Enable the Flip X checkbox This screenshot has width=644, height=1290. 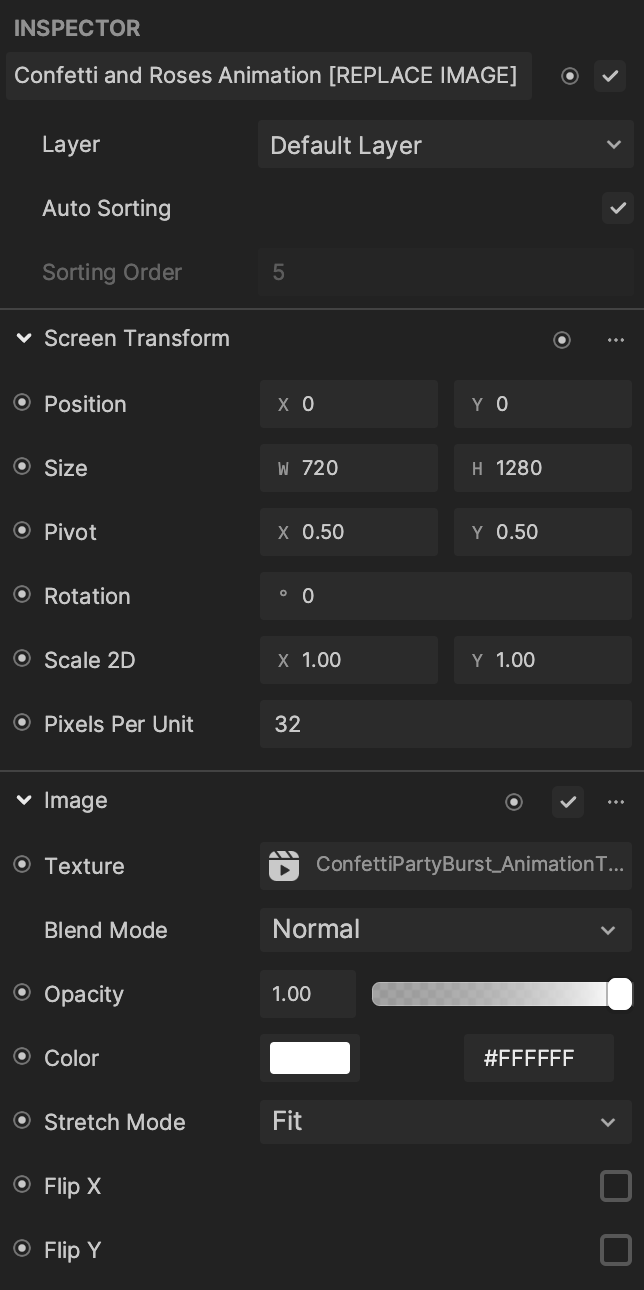616,1186
